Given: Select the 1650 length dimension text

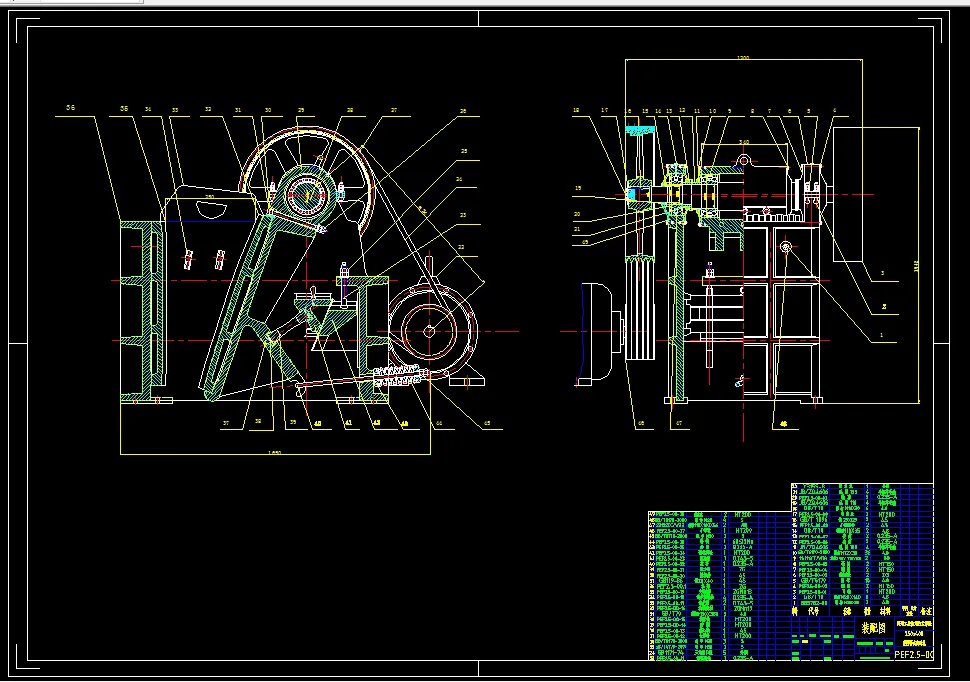Looking at the screenshot, I should [x=274, y=452].
